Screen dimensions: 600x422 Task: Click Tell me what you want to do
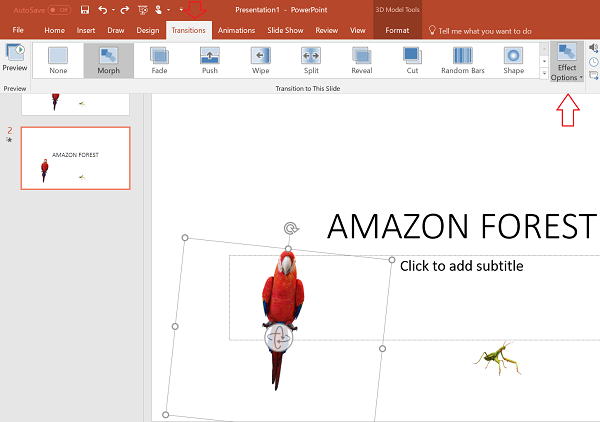tap(484, 31)
